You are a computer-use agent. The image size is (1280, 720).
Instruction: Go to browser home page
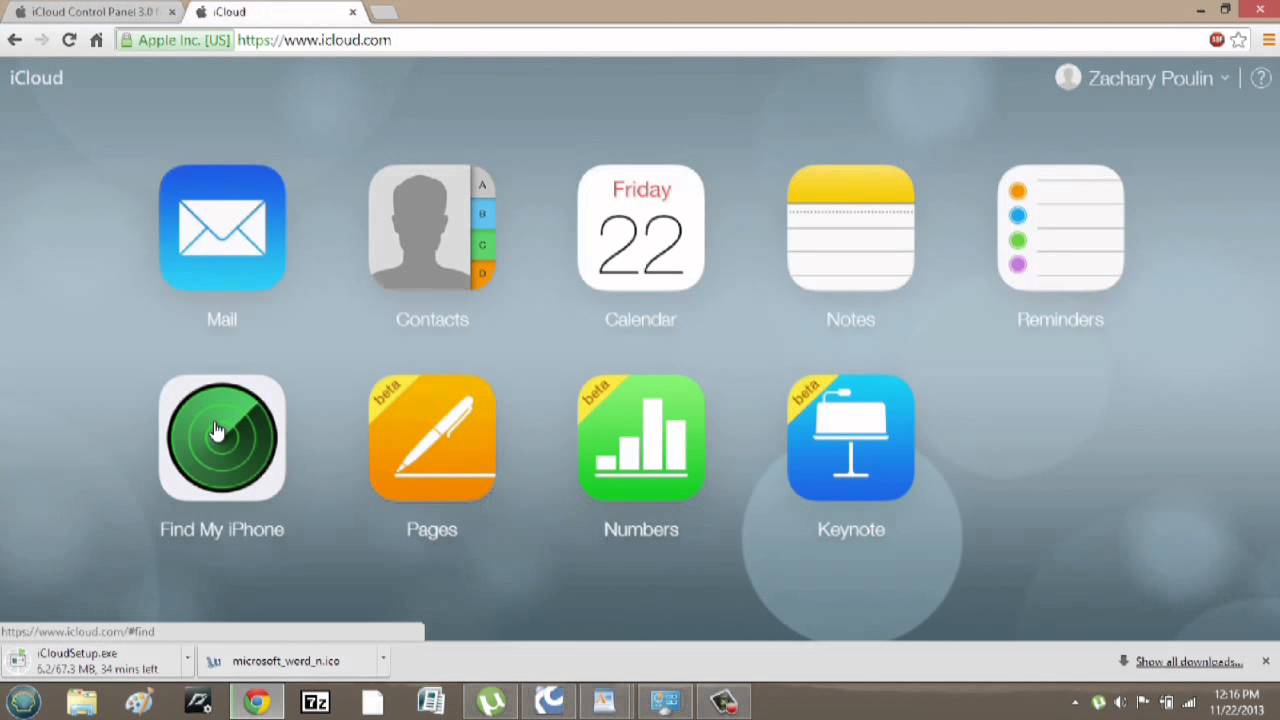(96, 40)
